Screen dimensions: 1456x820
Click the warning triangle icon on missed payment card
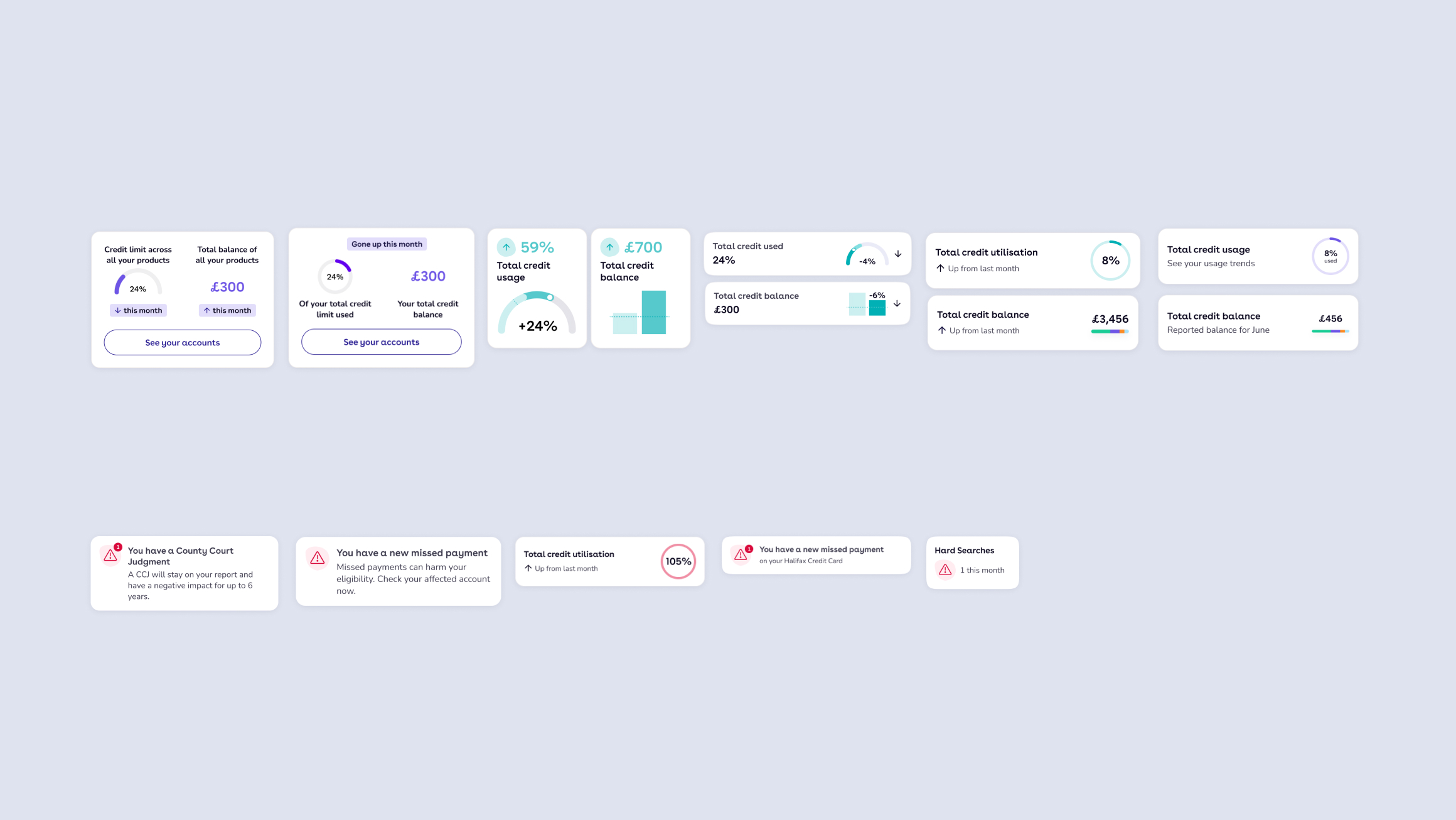(318, 556)
